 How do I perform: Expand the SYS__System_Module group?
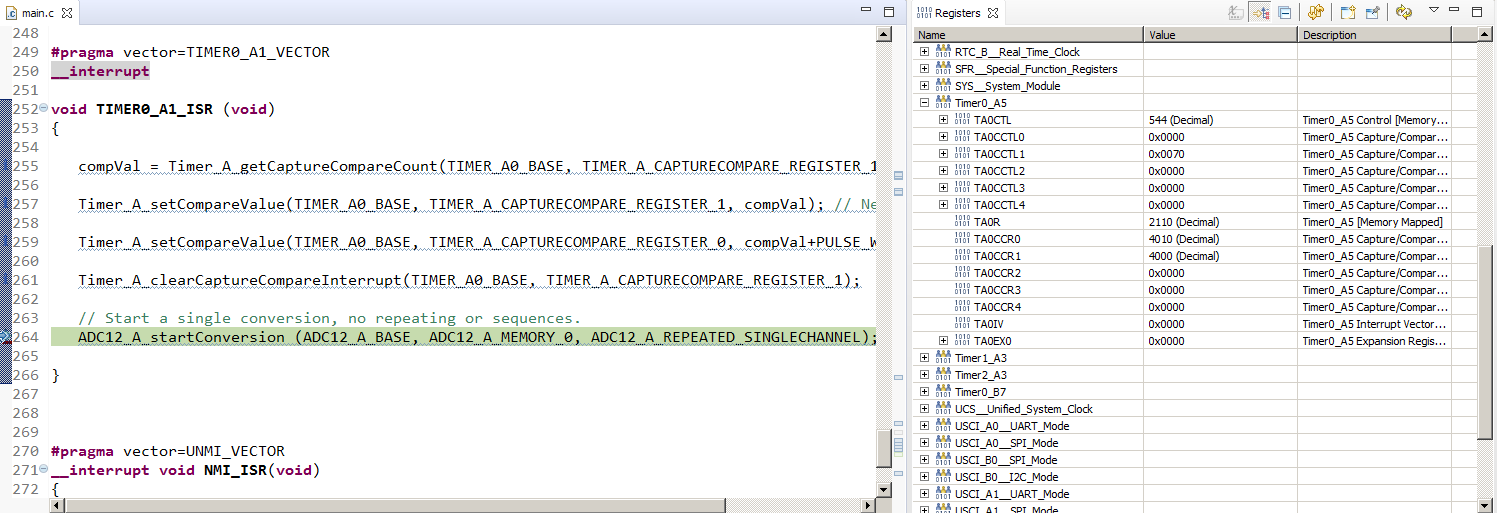pyautogui.click(x=925, y=86)
